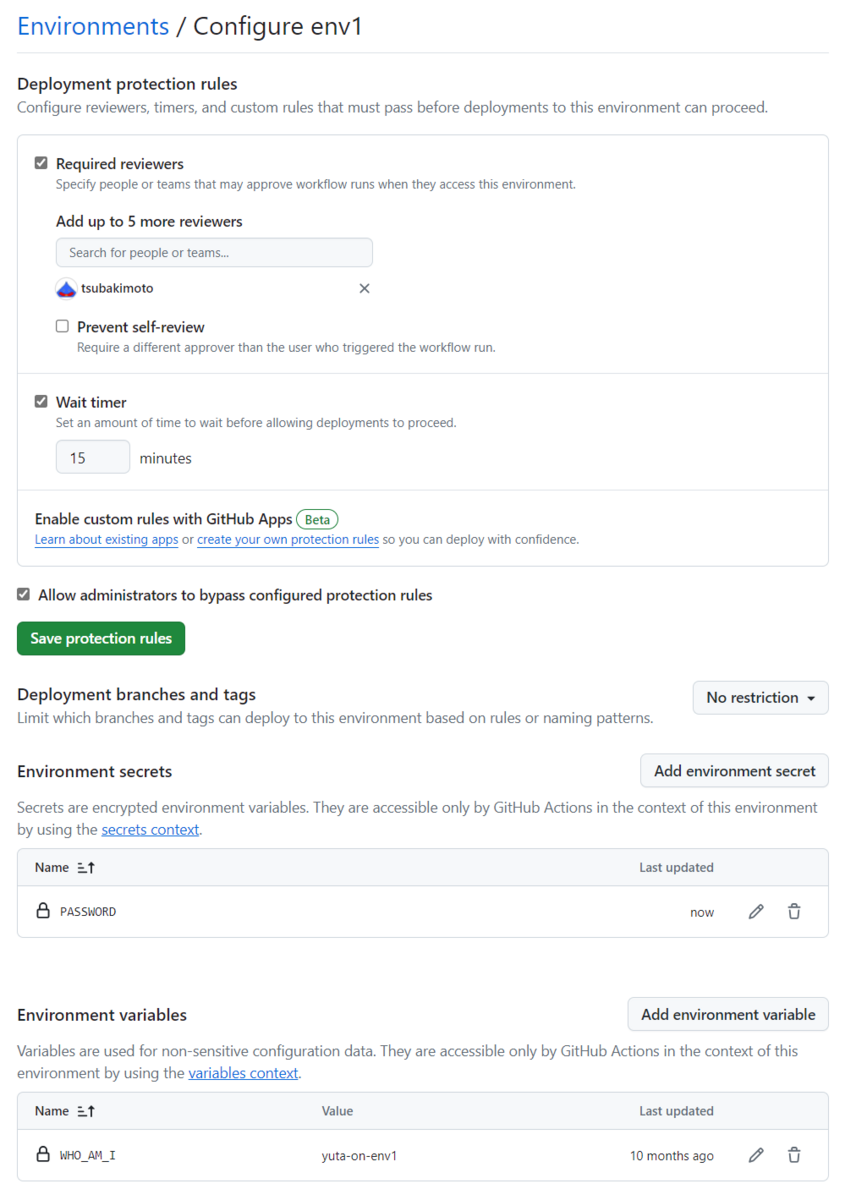Click the lock icon beside PASSWORD
The height and width of the screenshot is (1200, 856).
coord(42,911)
